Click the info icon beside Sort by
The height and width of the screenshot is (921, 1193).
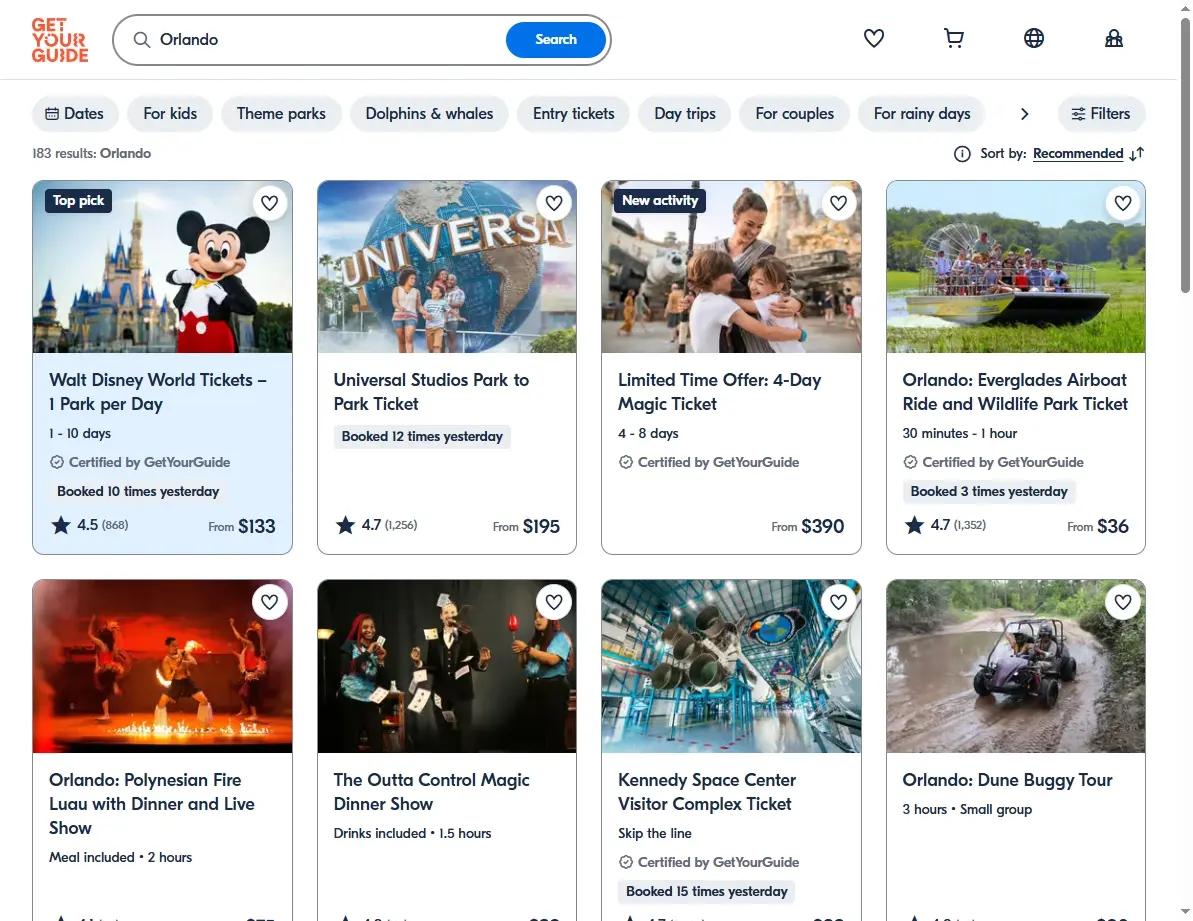click(962, 154)
